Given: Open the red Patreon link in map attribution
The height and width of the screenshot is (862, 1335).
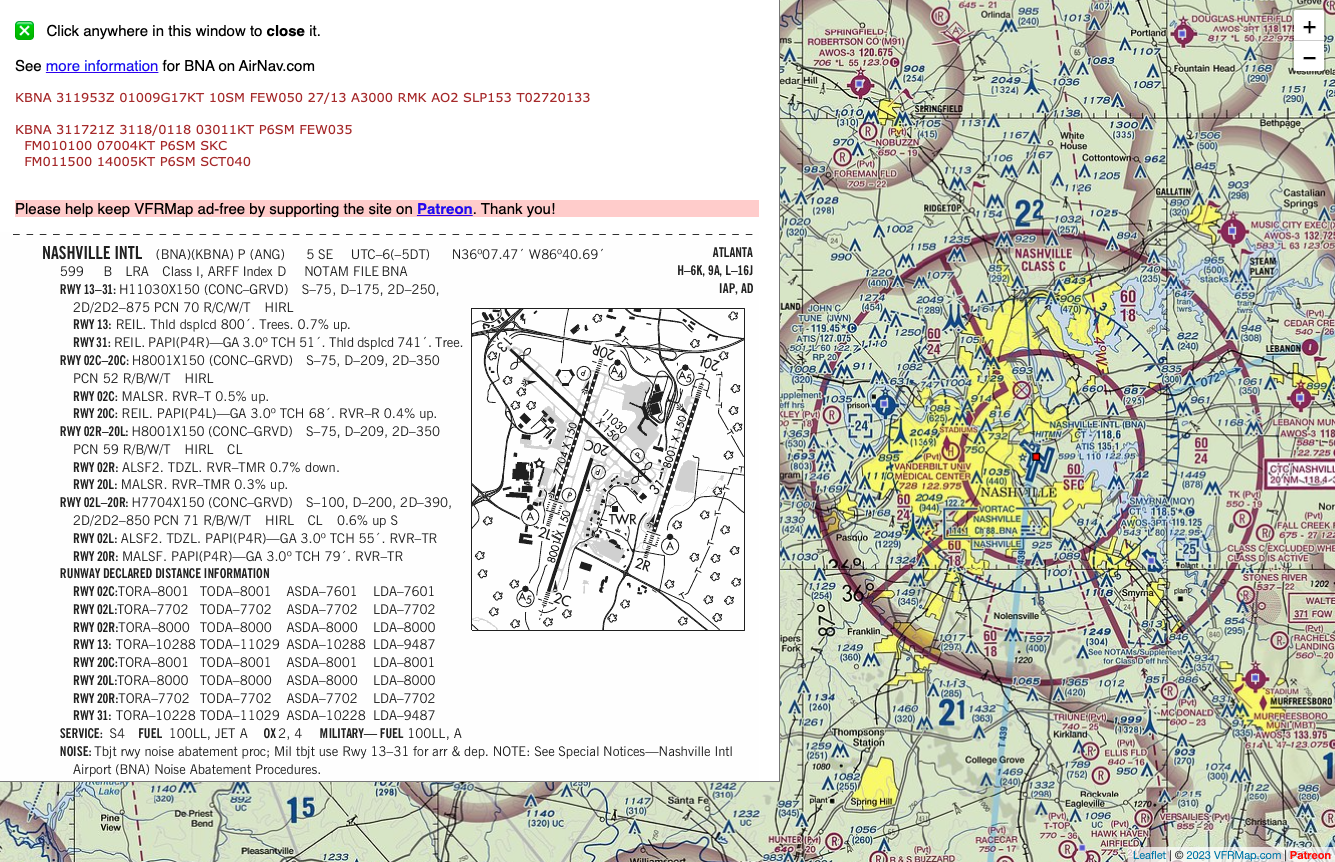Looking at the screenshot, I should [x=1310, y=855].
